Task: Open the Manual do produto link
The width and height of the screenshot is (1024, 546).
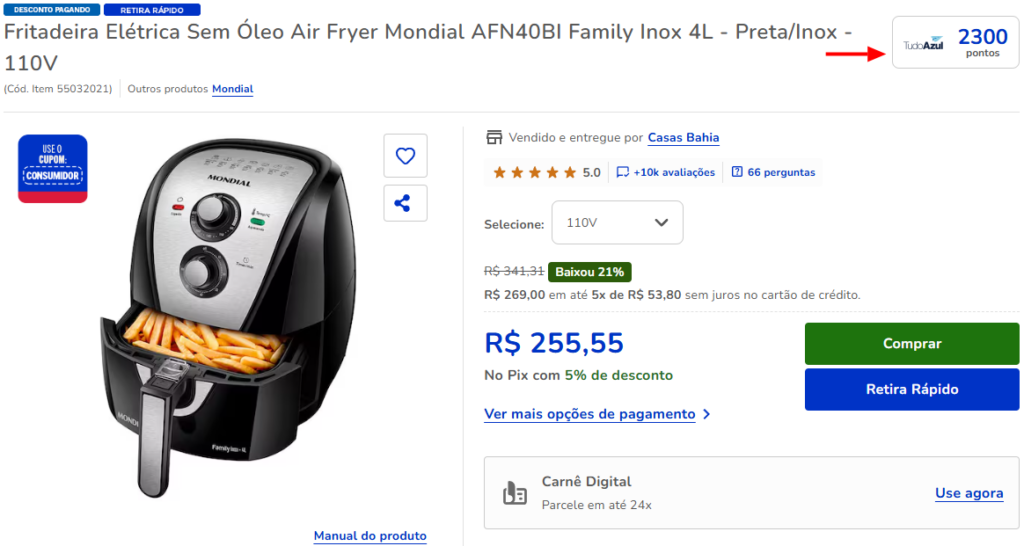Action: click(x=370, y=536)
